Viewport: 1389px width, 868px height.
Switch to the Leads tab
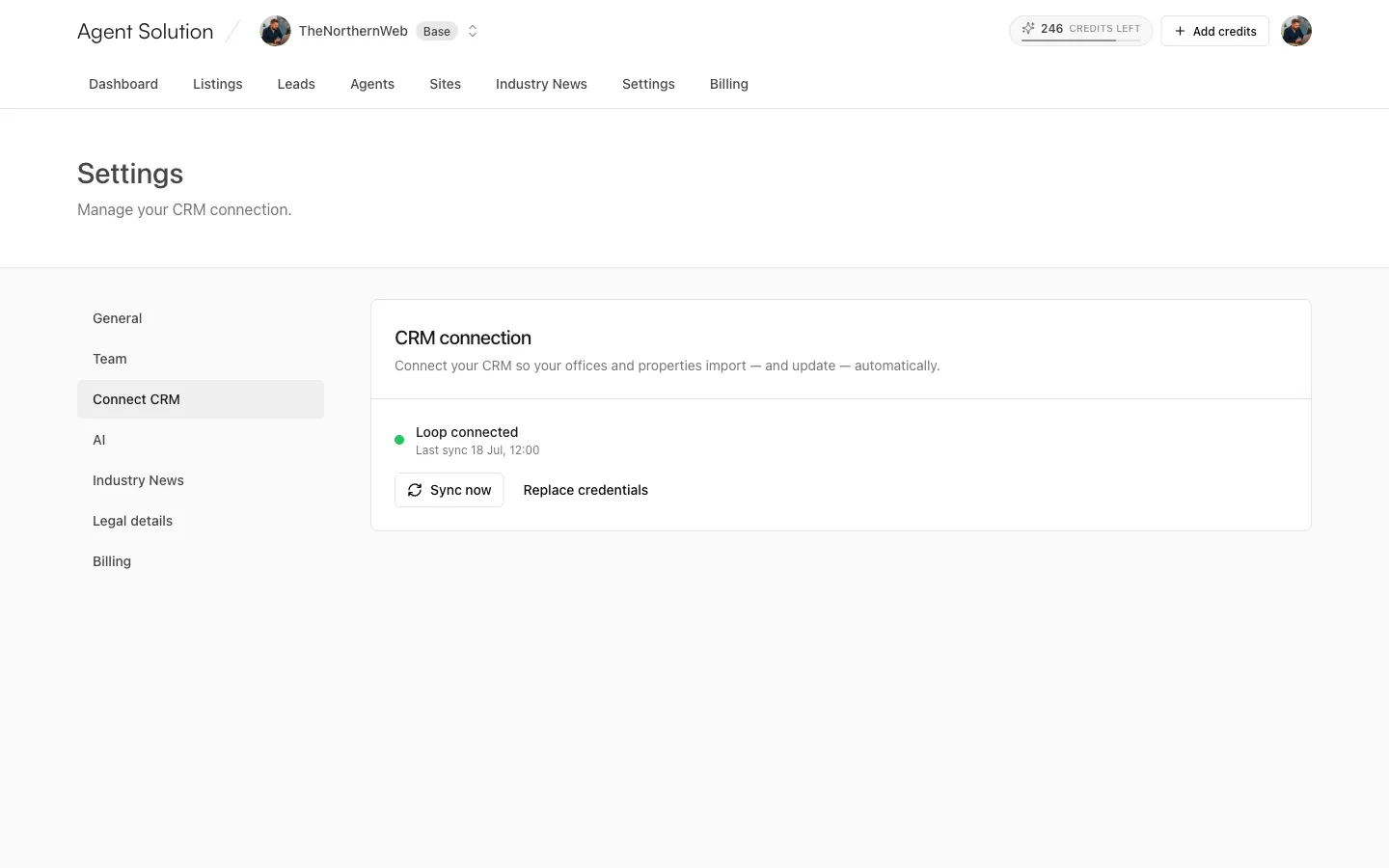click(x=296, y=84)
